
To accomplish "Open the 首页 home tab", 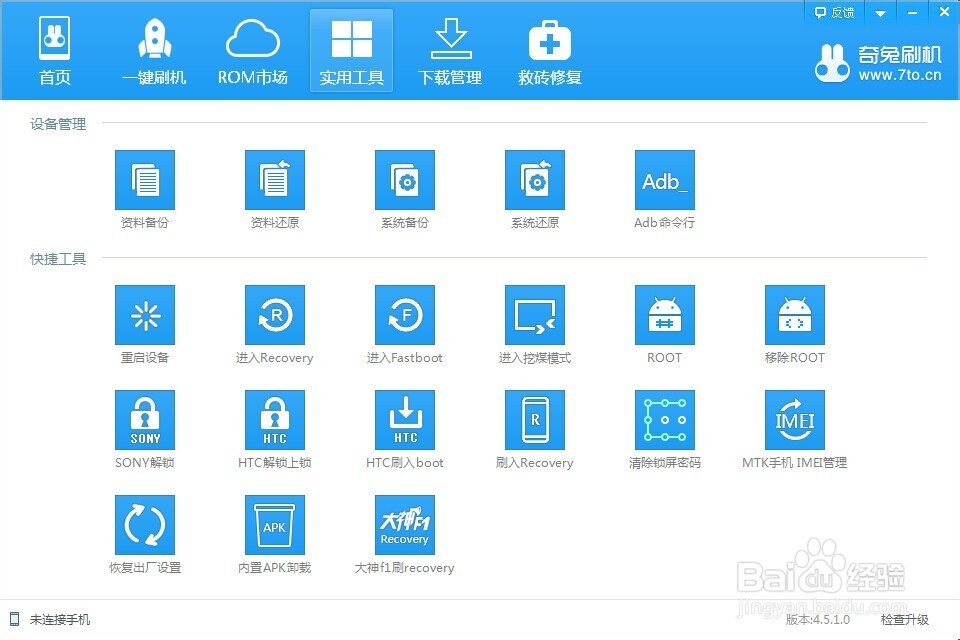I will coord(54,51).
